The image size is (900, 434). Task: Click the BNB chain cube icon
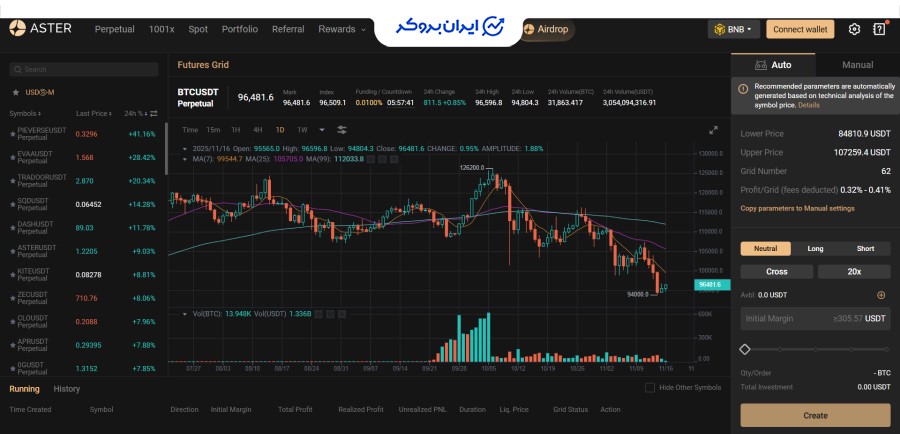pos(719,29)
